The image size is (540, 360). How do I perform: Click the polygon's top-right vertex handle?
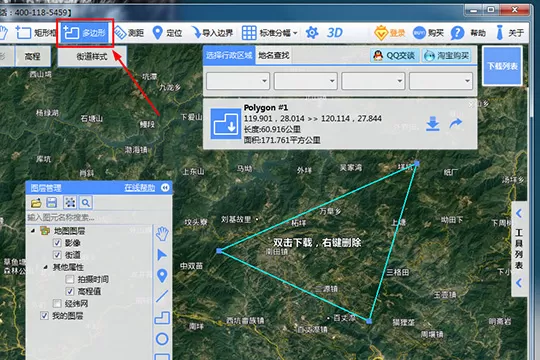[417, 163]
